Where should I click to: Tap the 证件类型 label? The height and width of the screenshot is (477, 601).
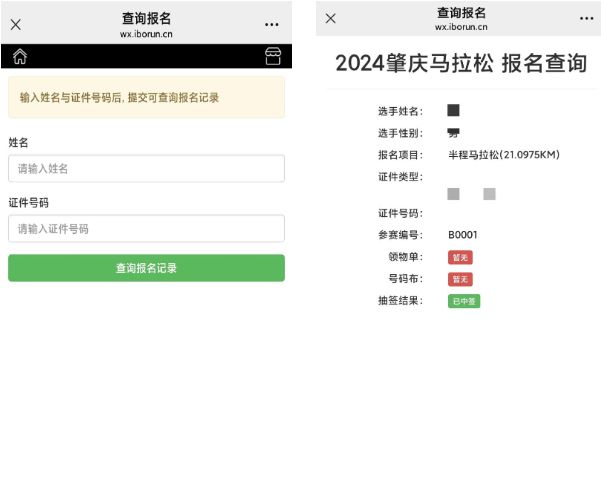pos(401,177)
